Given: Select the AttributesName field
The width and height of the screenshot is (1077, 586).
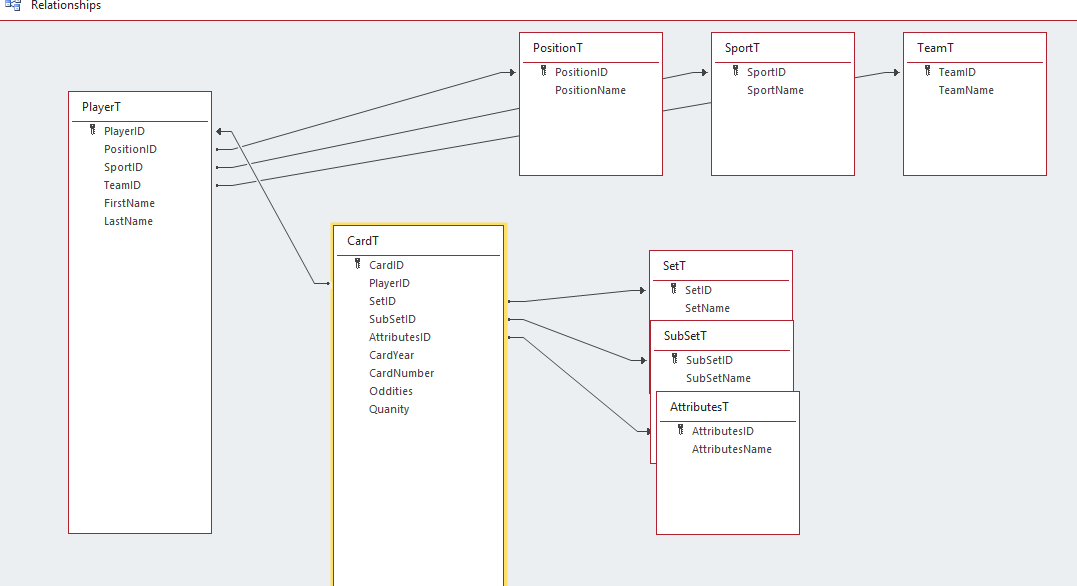Looking at the screenshot, I should pos(731,449).
